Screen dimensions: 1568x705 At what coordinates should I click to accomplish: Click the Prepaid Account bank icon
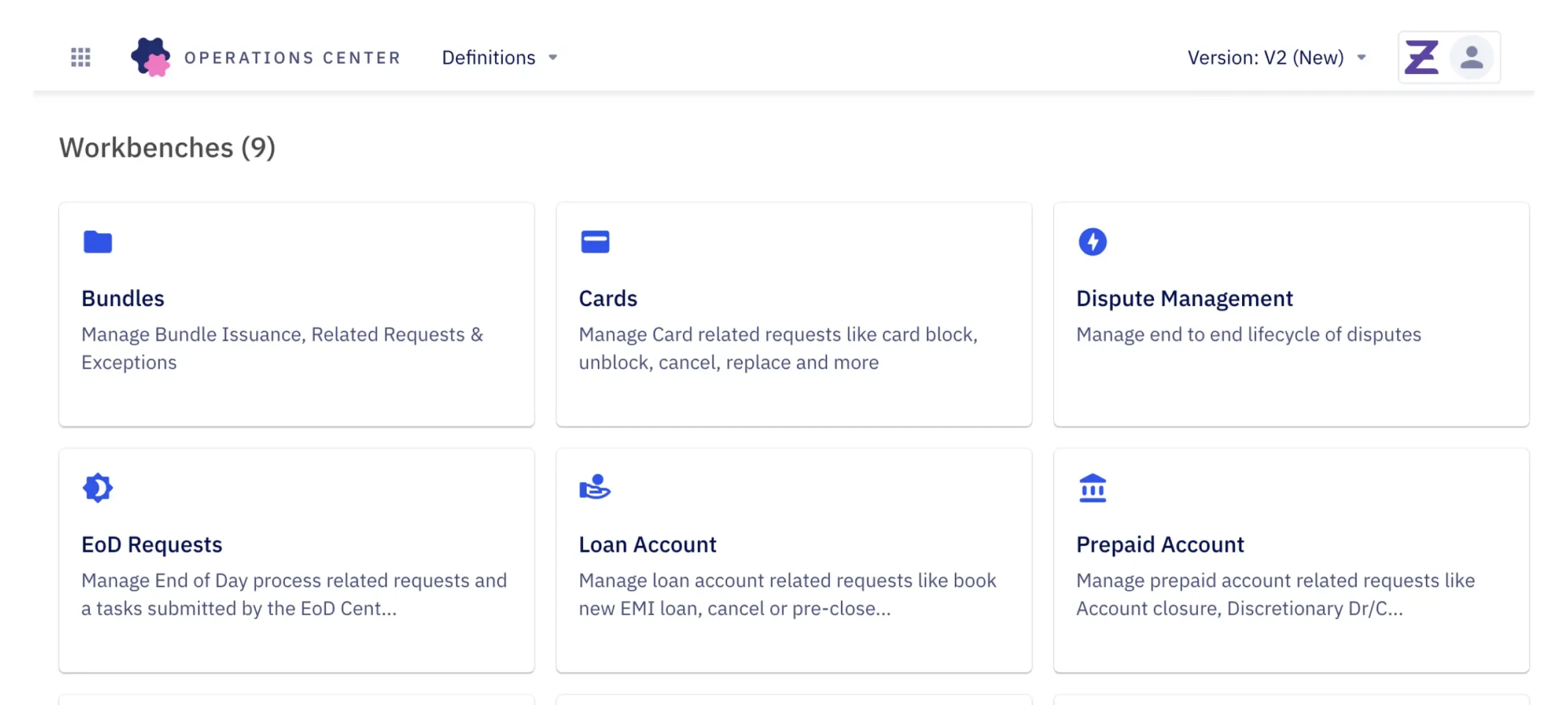click(x=1092, y=488)
